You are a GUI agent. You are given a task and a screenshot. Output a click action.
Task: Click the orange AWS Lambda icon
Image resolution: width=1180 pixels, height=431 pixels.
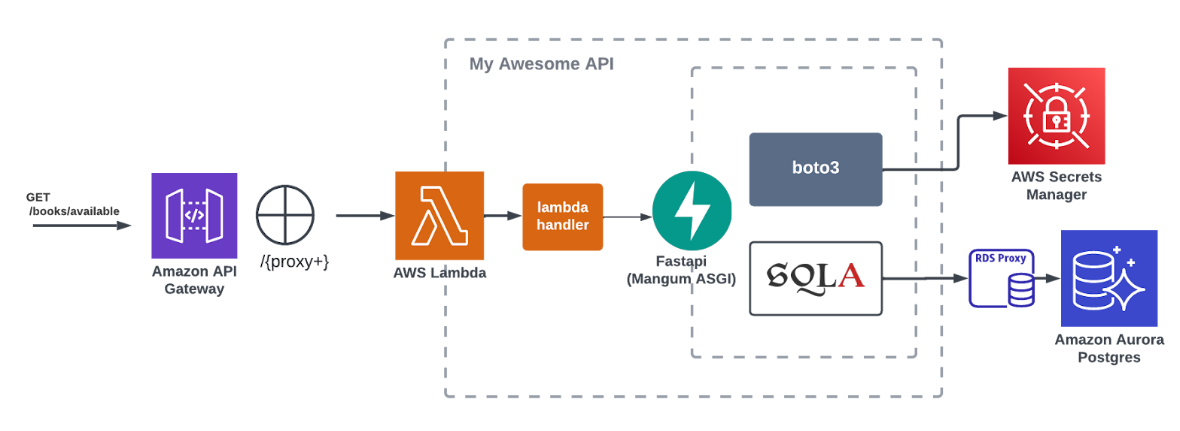pyautogui.click(x=439, y=215)
